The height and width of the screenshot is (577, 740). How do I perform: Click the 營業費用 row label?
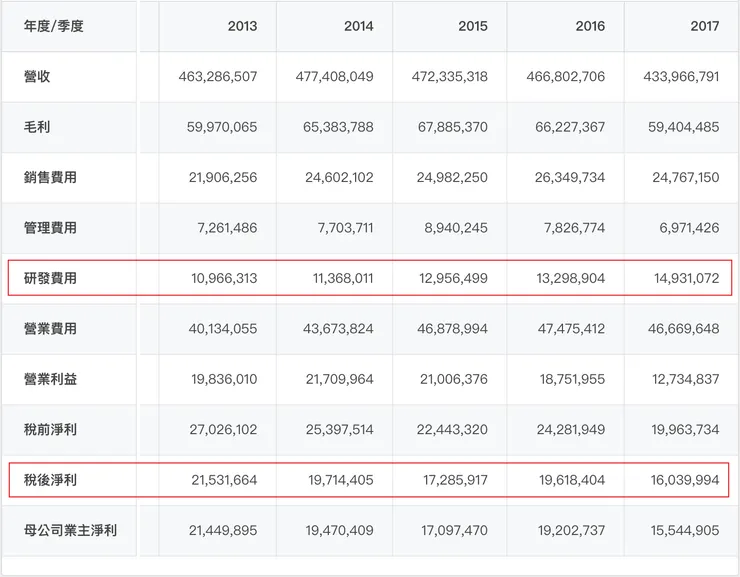click(50, 329)
